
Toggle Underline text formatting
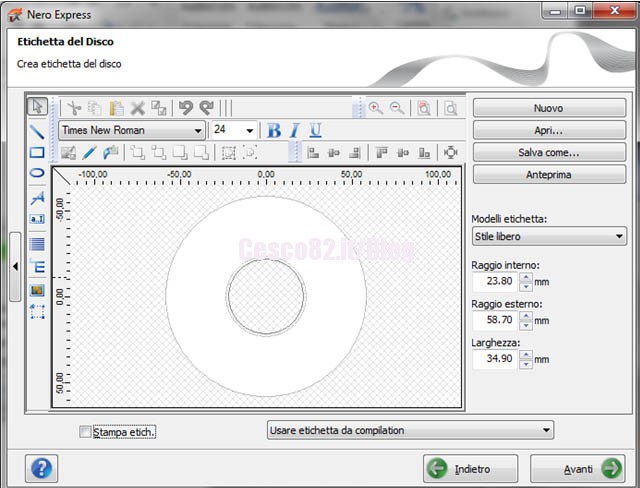(x=315, y=131)
